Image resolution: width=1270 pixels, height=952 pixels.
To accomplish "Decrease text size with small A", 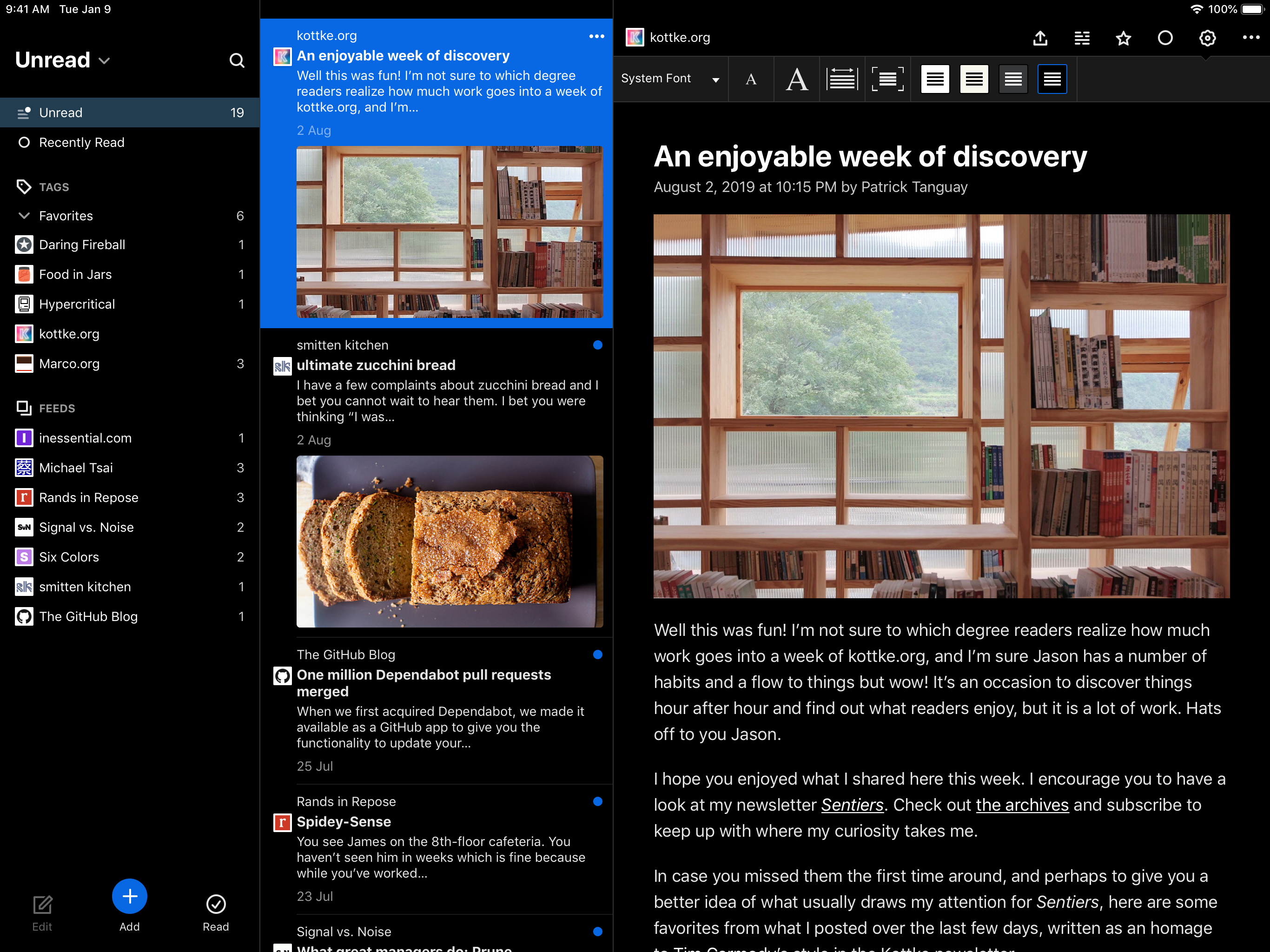I will 750,79.
